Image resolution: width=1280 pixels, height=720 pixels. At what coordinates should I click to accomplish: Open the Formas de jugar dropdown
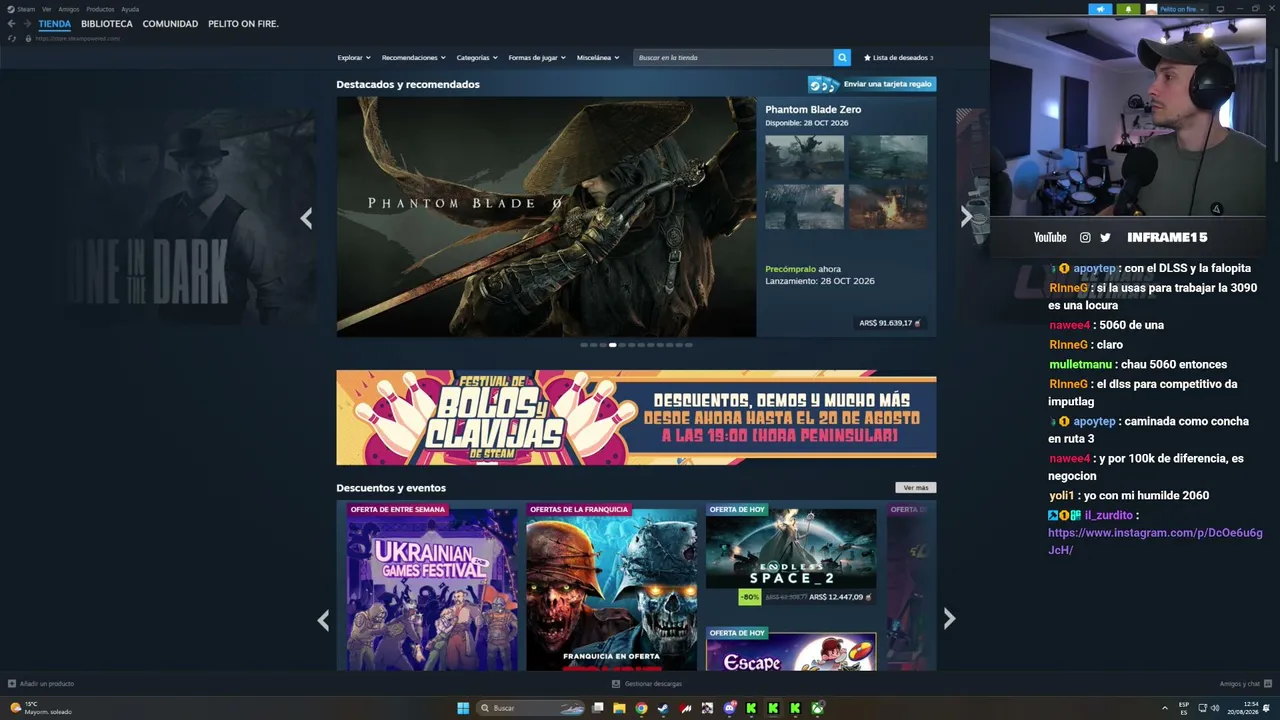[x=537, y=58]
